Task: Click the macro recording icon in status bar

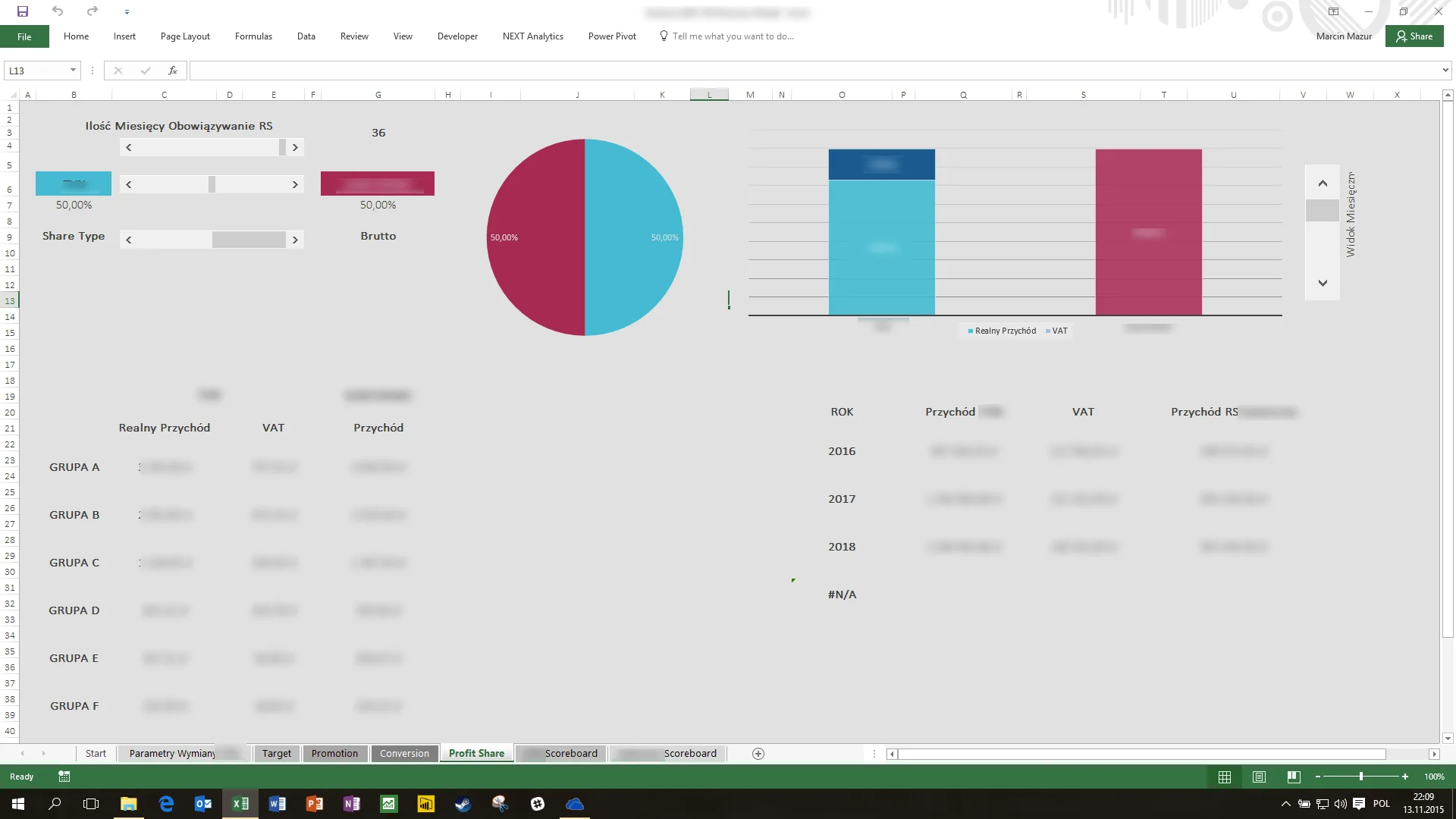Action: 64,777
